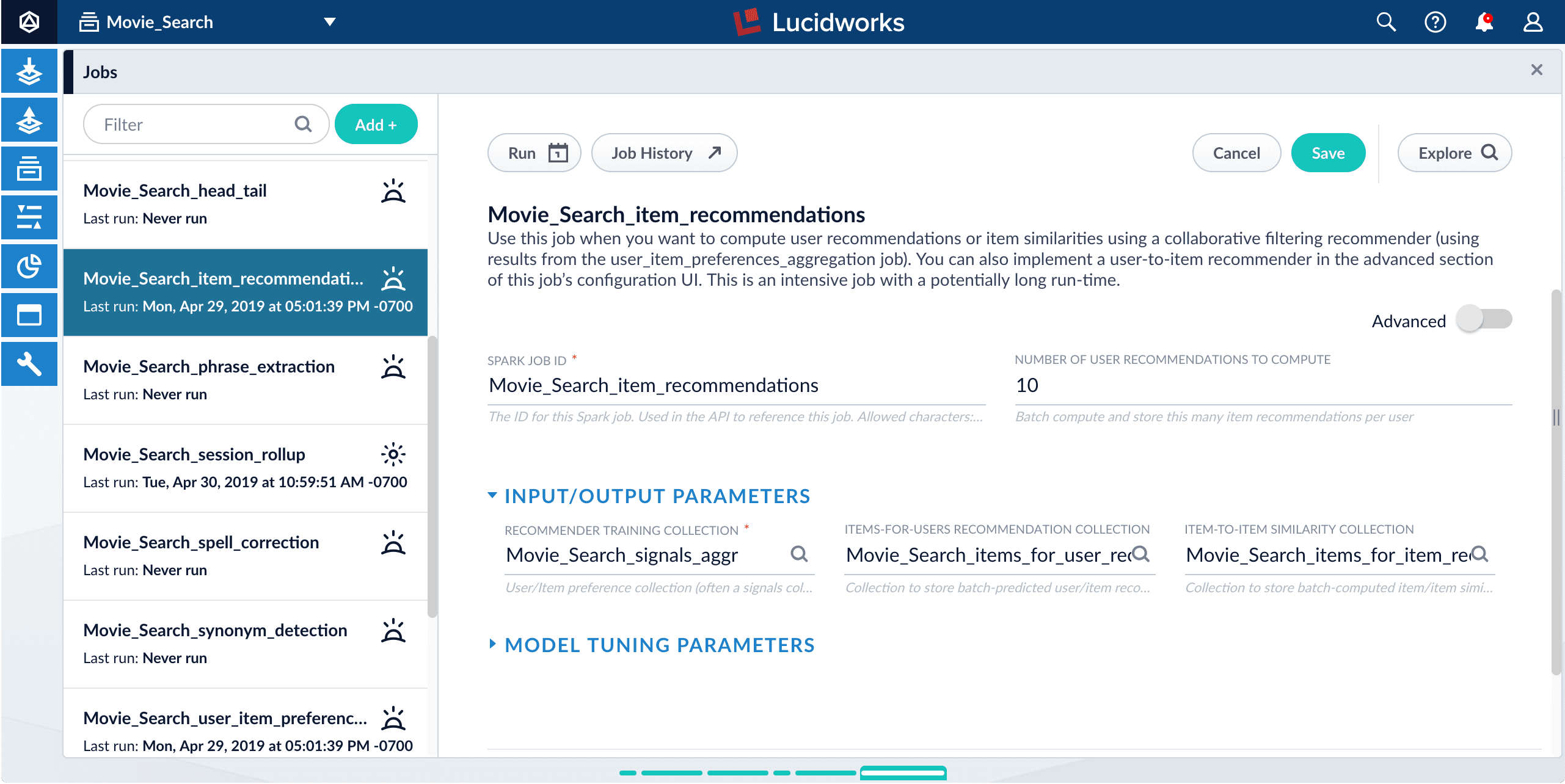This screenshot has height=784, width=1565.
Task: Open the Collections sidebar icon
Action: tap(29, 169)
